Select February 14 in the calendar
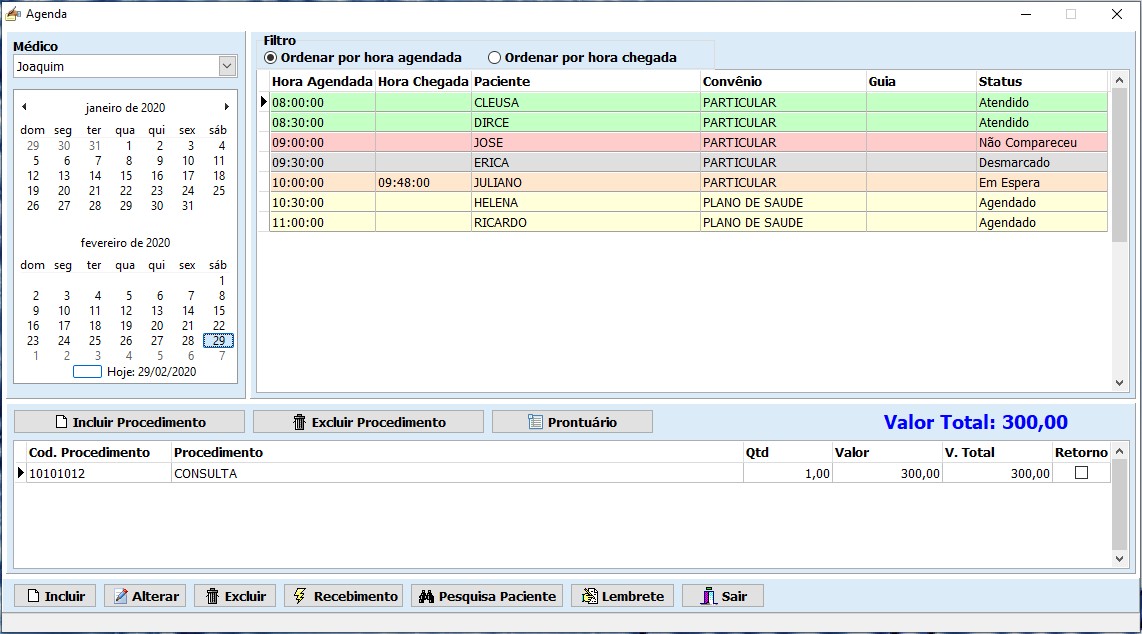The height and width of the screenshot is (634, 1142). tap(188, 311)
